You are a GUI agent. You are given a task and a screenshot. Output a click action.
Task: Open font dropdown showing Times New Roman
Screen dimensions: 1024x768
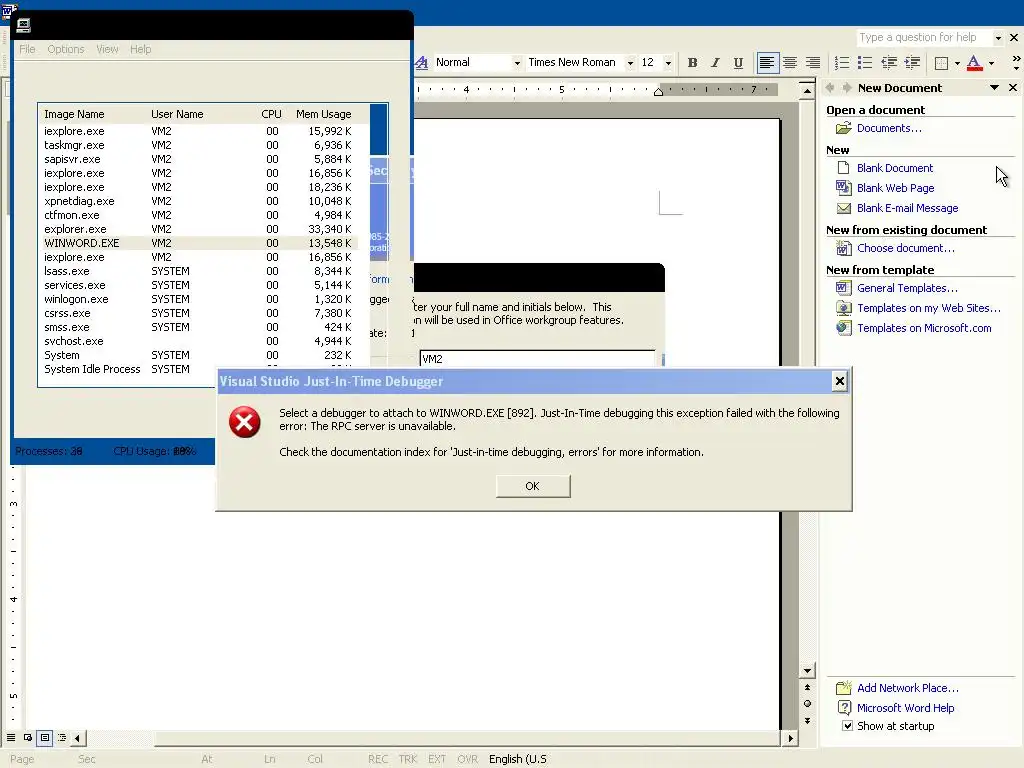(x=630, y=63)
